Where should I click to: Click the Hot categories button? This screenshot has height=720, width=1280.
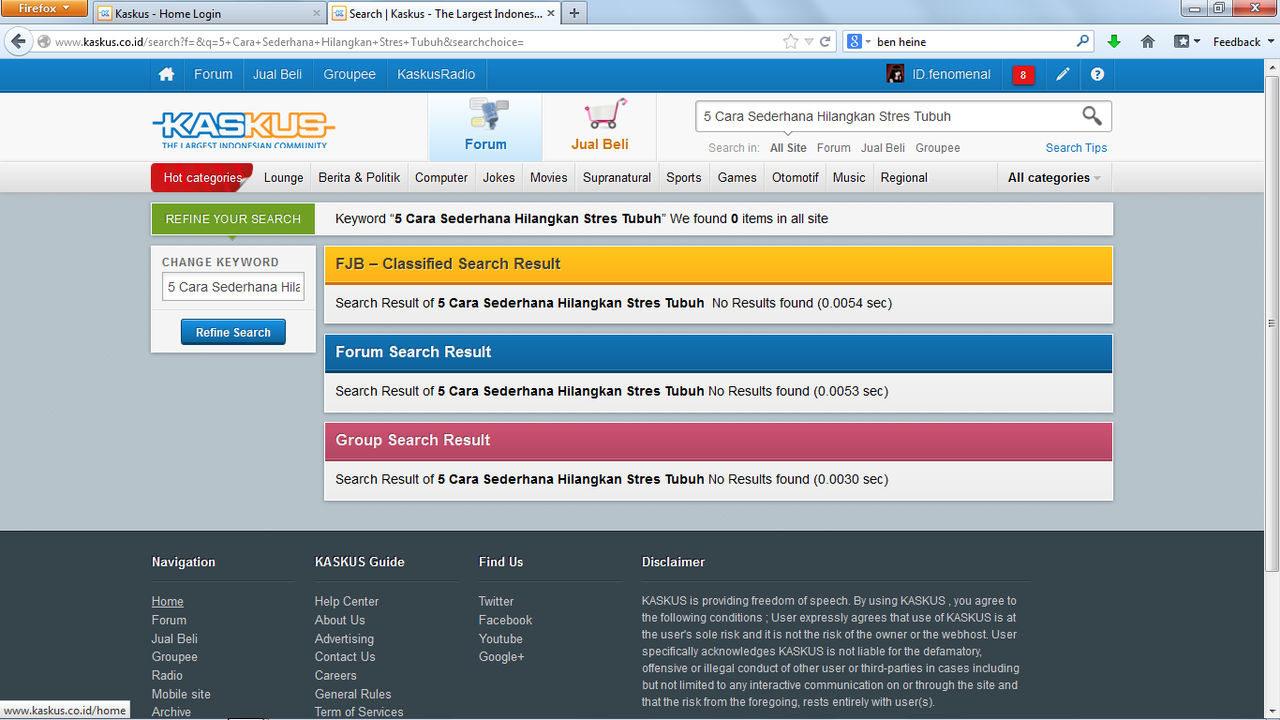pos(203,178)
